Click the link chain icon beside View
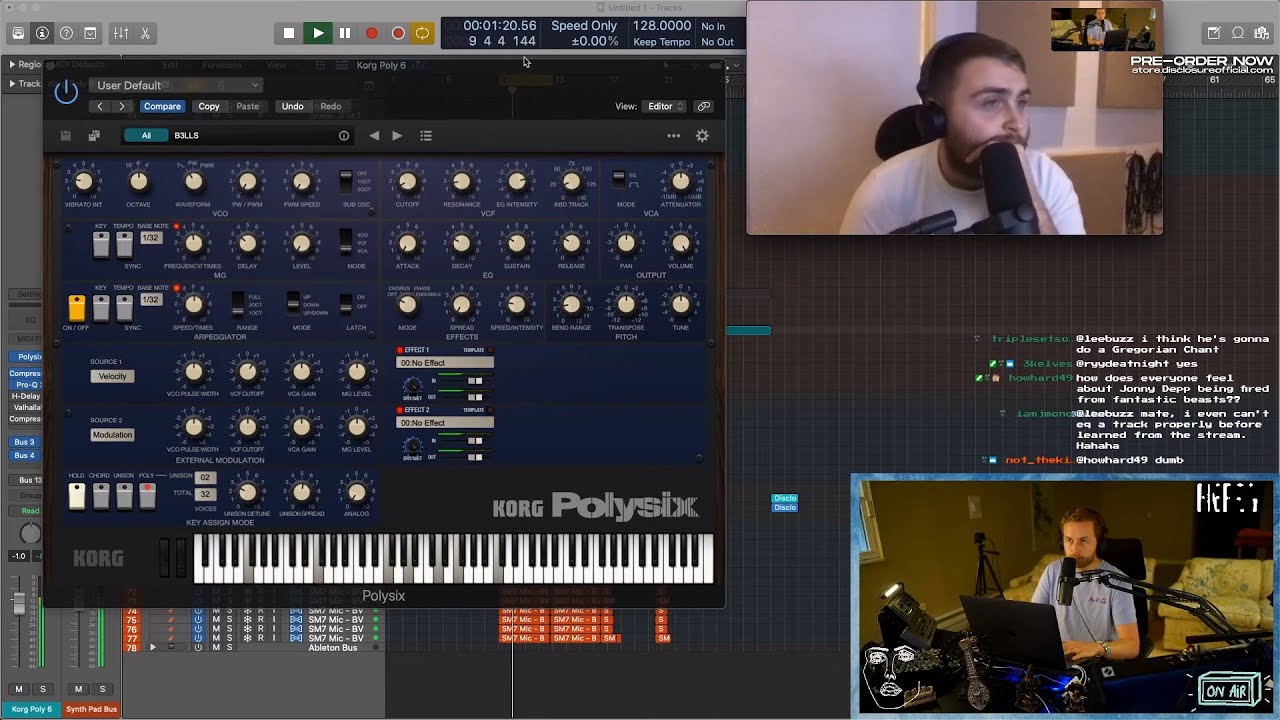Image resolution: width=1280 pixels, height=720 pixels. (704, 106)
